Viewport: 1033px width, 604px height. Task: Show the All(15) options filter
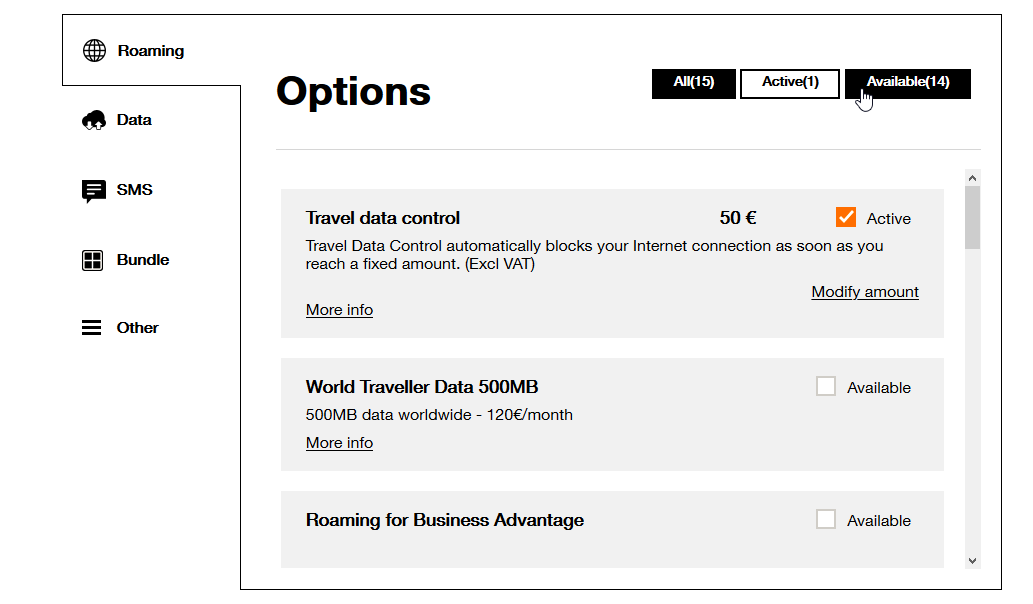(694, 84)
